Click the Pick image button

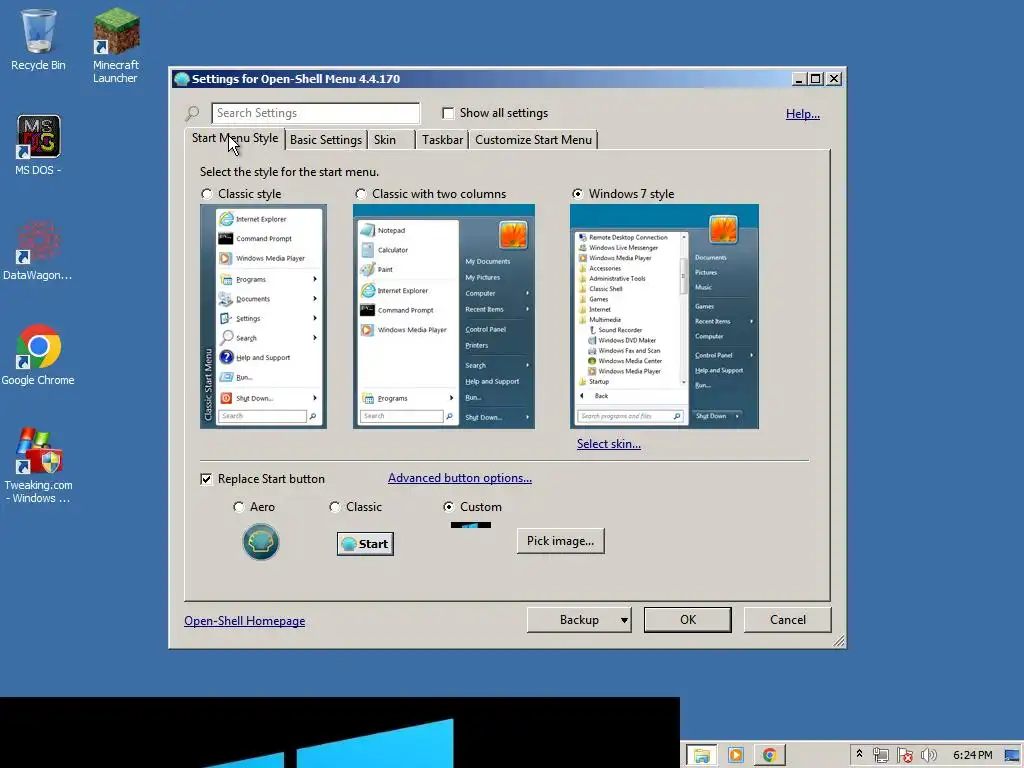pos(560,541)
